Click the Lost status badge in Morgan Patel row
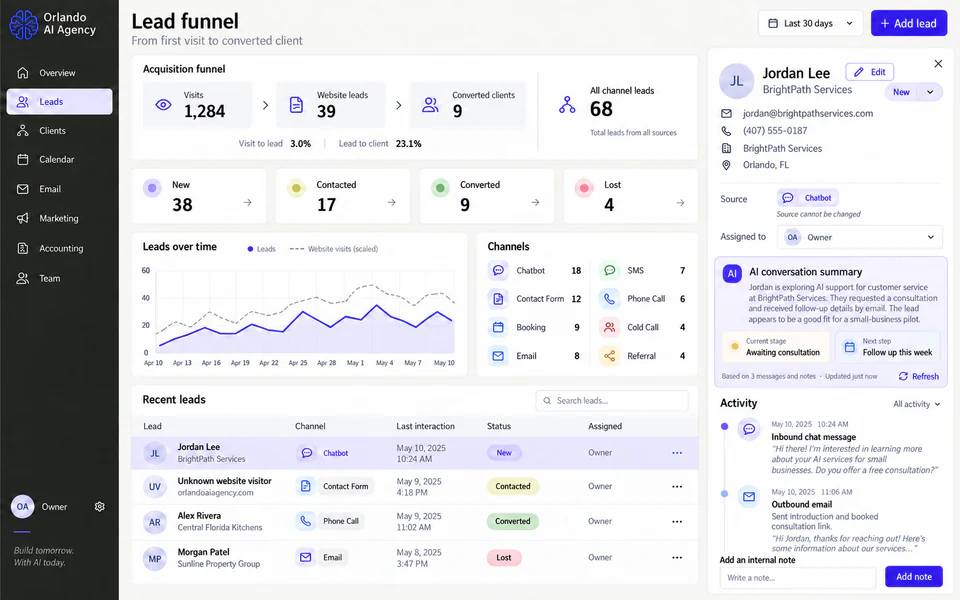960x600 pixels. 504,558
